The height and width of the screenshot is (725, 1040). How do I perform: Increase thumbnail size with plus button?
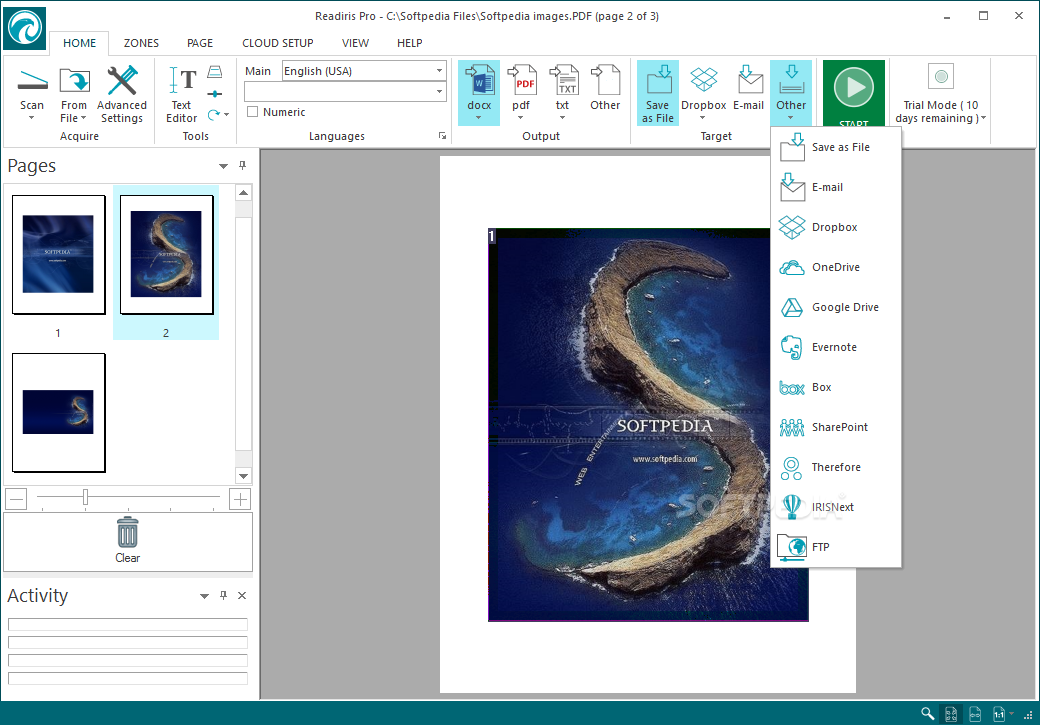(239, 499)
